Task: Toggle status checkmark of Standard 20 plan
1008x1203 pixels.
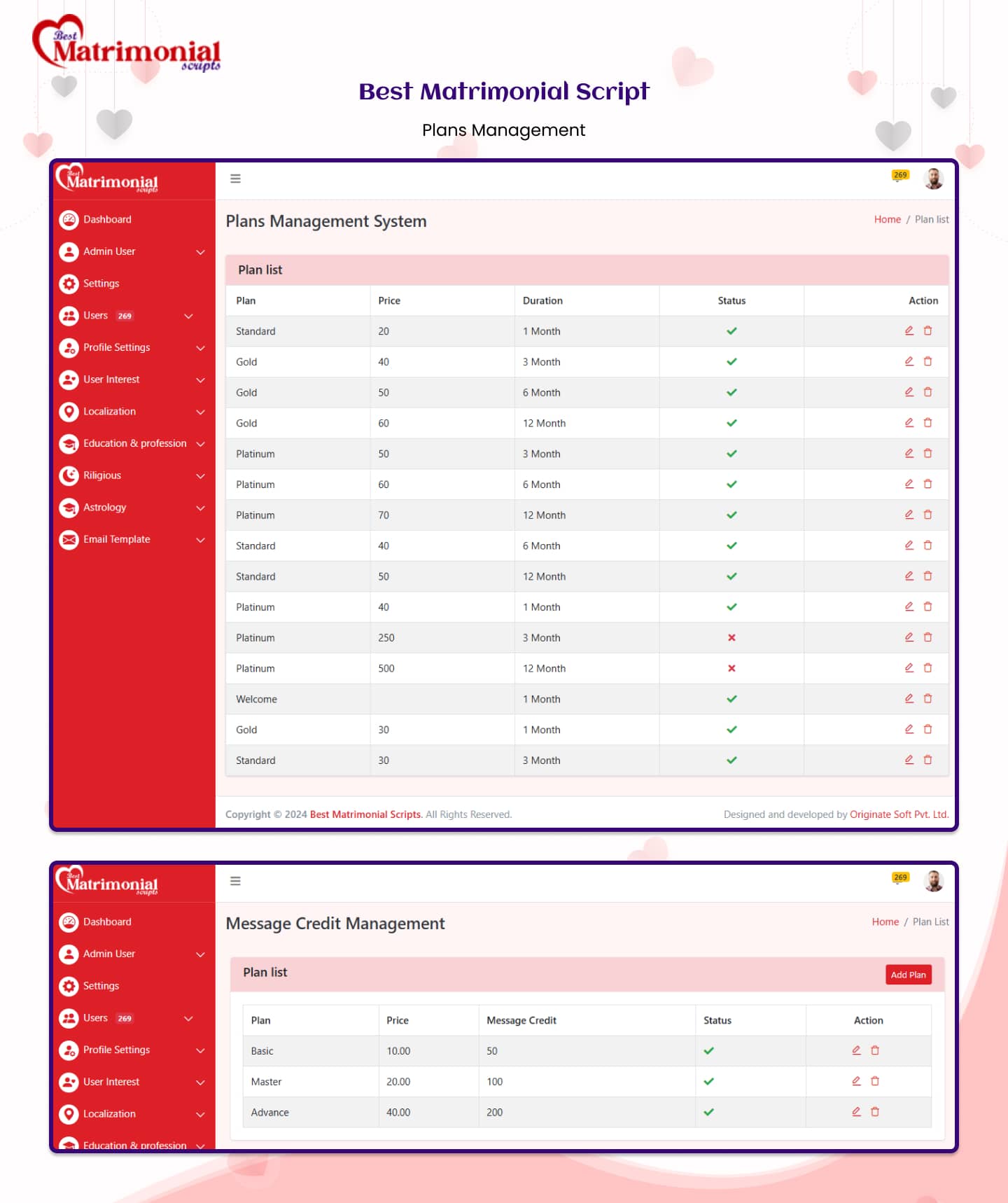Action: coord(731,331)
